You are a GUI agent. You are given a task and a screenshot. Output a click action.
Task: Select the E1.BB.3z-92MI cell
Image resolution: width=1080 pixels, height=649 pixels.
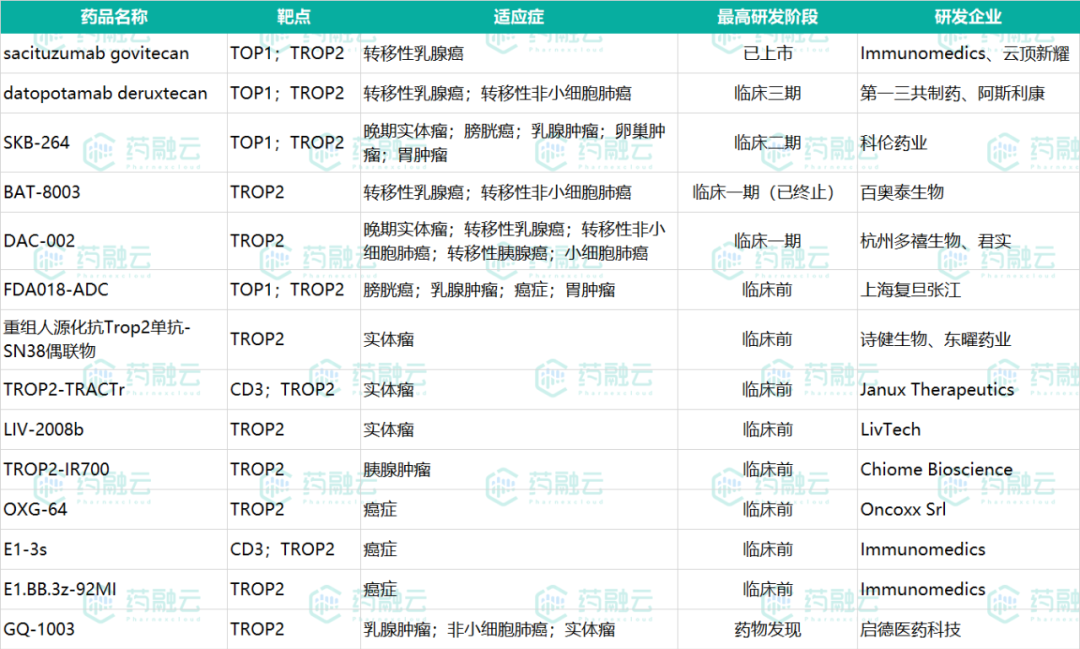[114, 590]
